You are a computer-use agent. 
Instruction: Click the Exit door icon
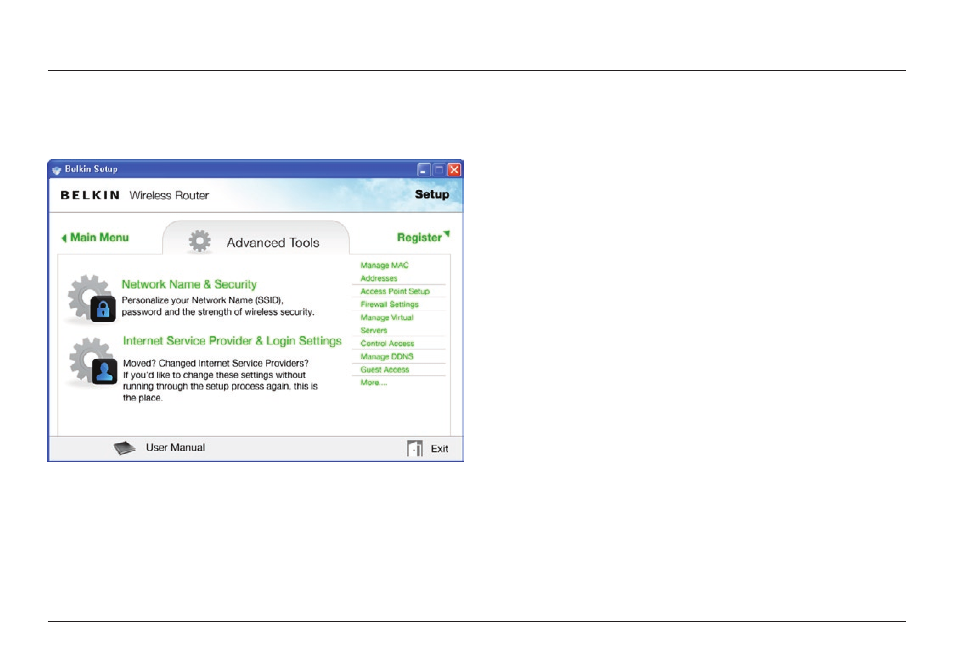[415, 449]
